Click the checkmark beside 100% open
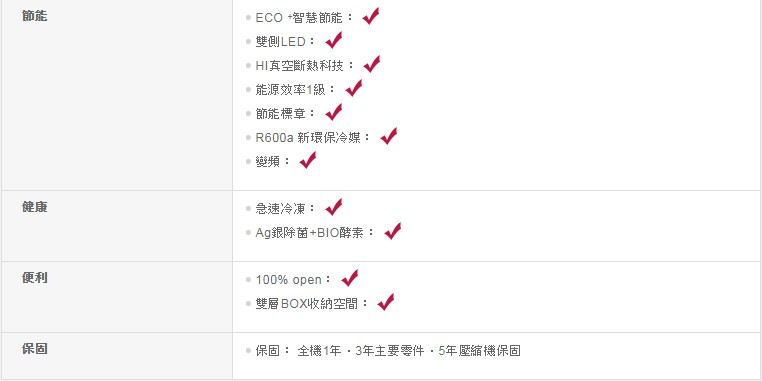This screenshot has width=762, height=381. click(350, 278)
